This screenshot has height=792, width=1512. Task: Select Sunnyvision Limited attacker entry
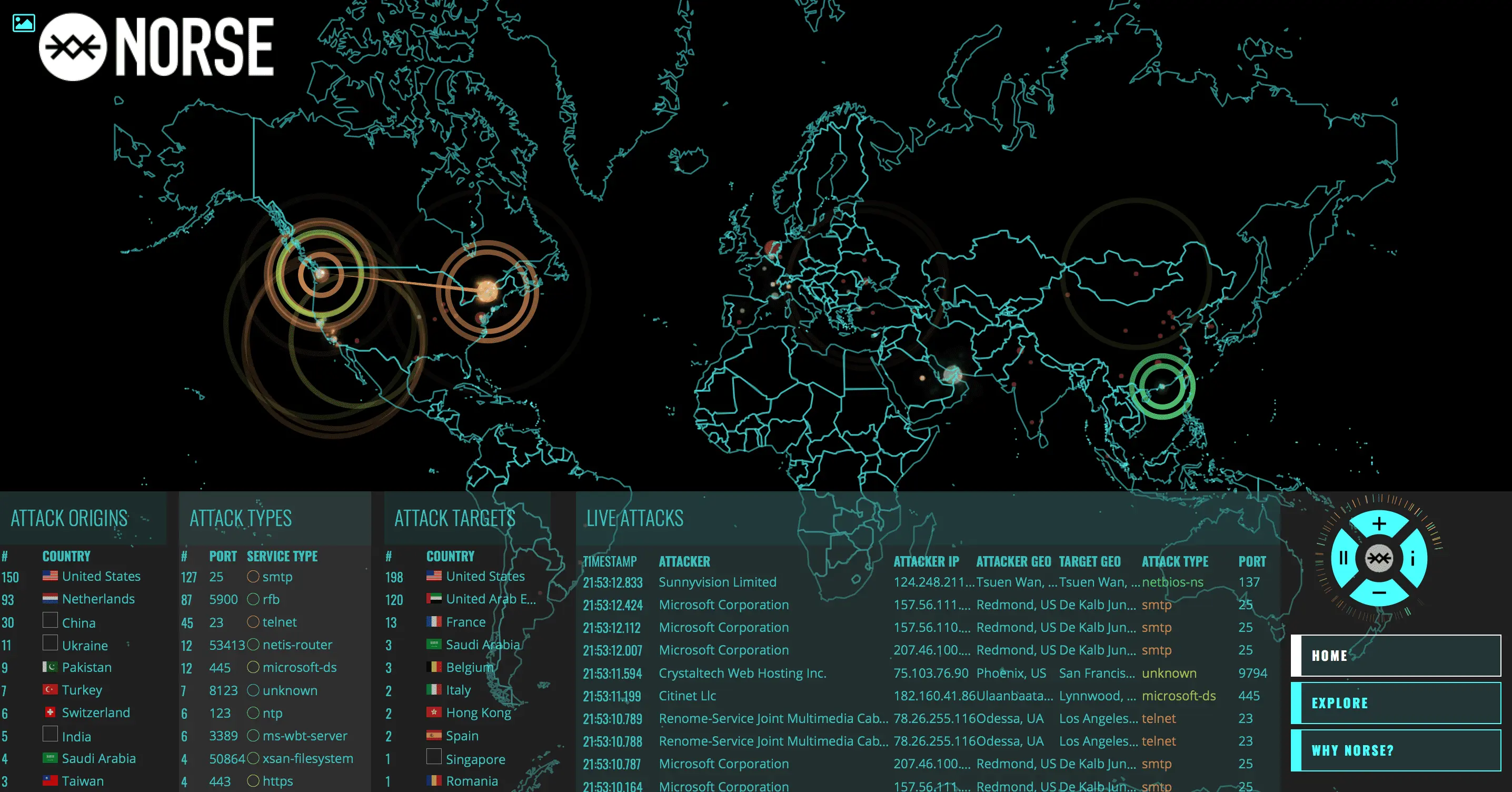717,582
